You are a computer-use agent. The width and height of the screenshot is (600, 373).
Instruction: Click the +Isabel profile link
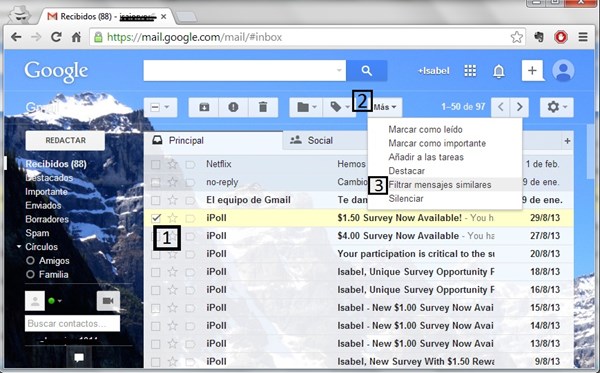(x=434, y=71)
